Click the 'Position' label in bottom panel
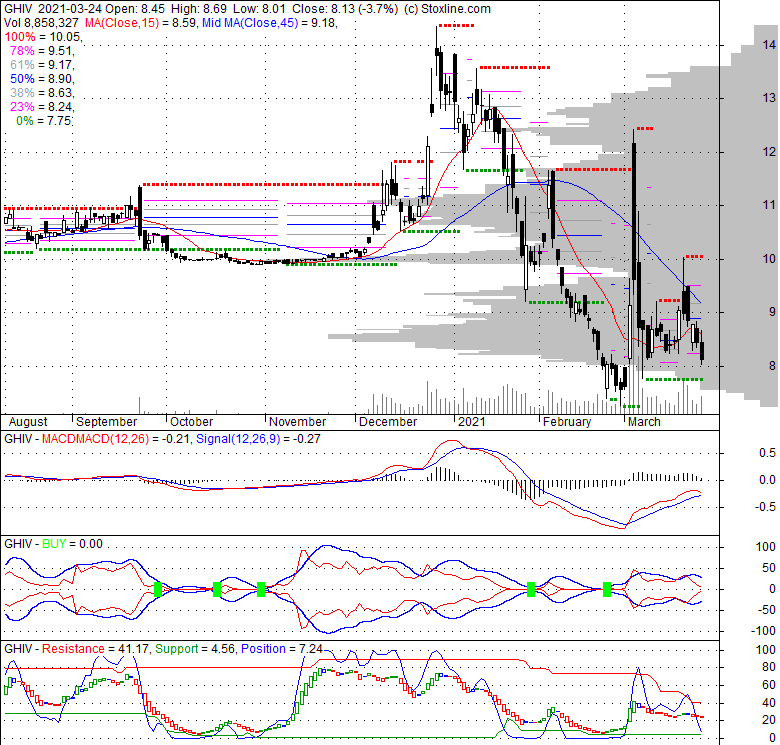Viewport: 780px width, 745px height. (263, 649)
